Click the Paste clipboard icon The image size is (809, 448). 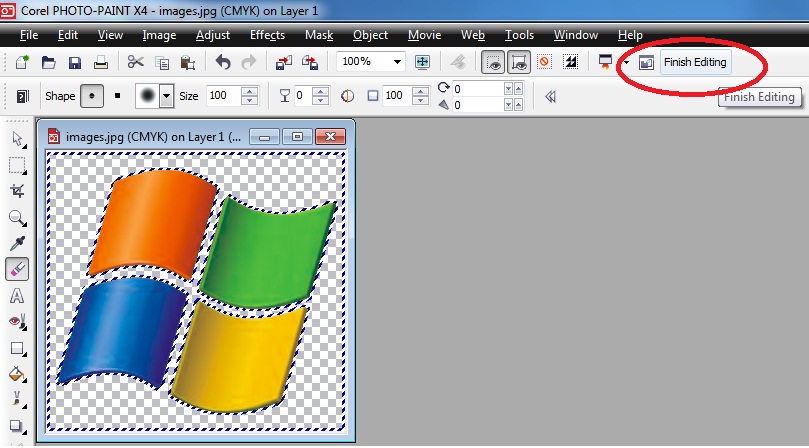point(188,63)
